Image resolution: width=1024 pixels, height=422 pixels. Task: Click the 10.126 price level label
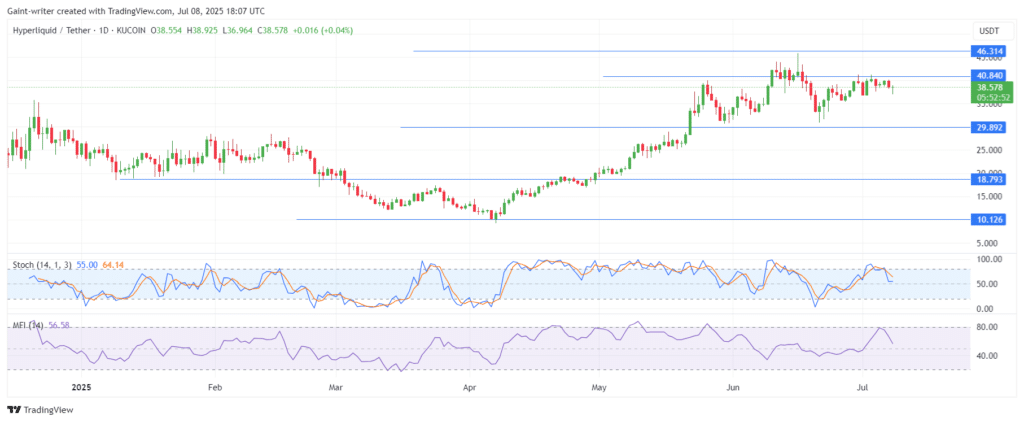[x=987, y=219]
